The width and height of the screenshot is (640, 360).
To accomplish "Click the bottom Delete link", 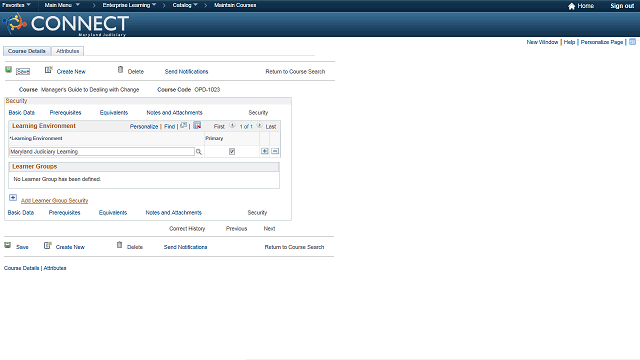I will (135, 247).
